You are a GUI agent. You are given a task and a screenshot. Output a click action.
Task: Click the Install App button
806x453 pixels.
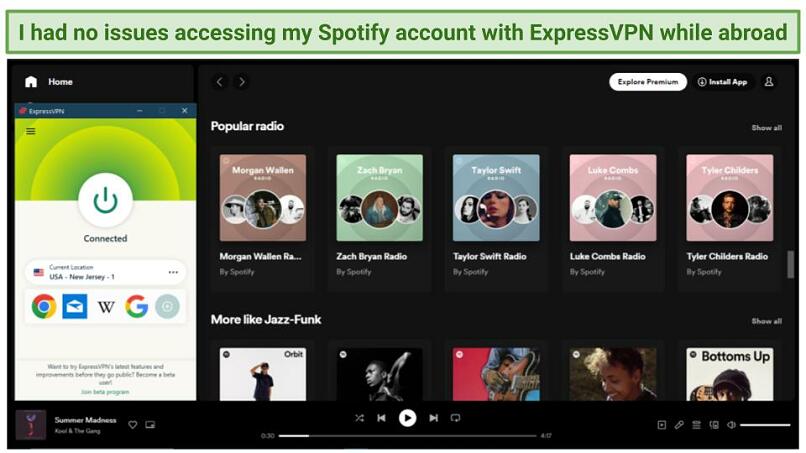(x=722, y=82)
